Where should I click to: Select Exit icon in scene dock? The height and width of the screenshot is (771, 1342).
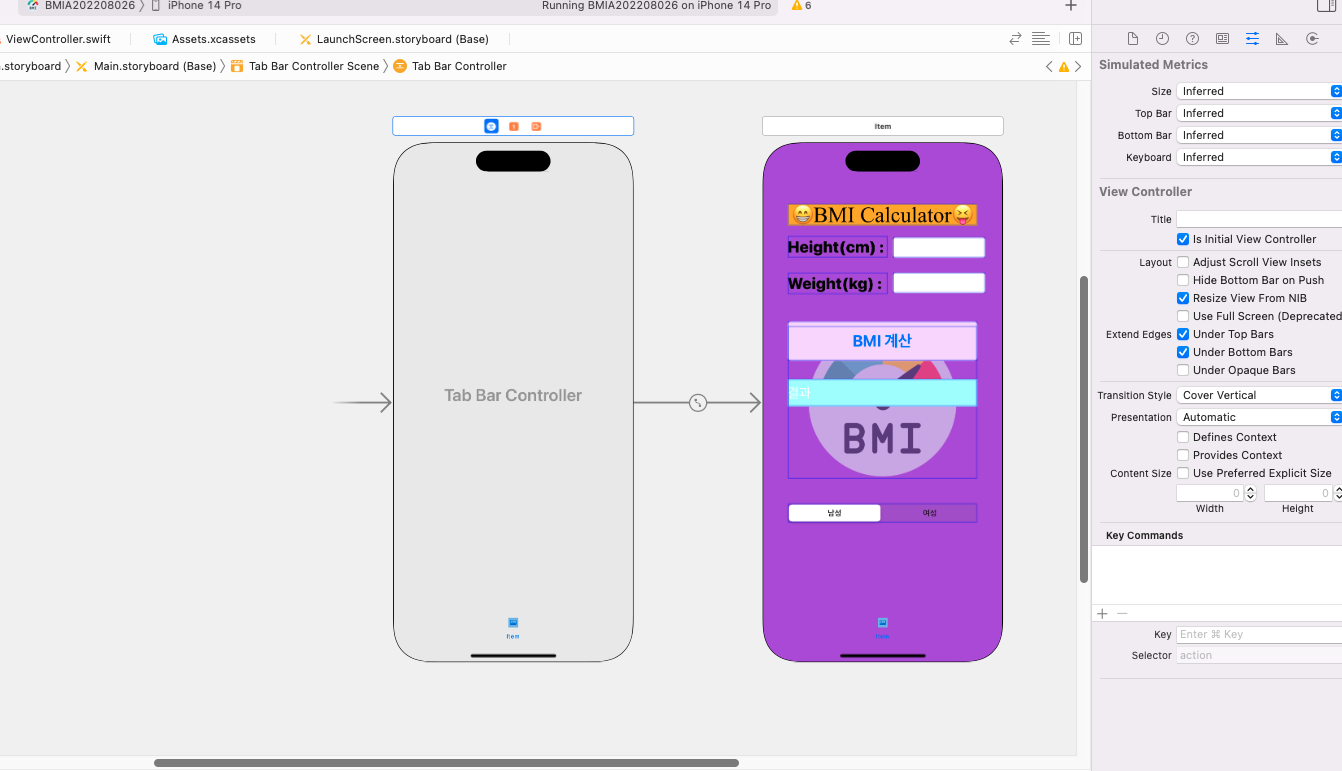[x=536, y=126]
